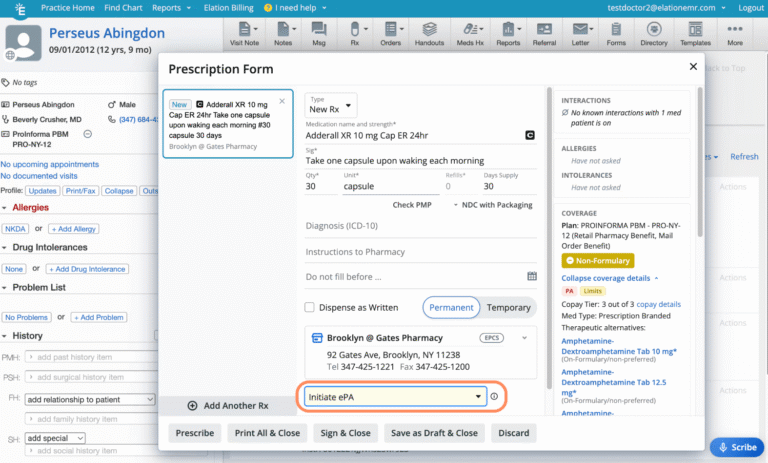Click the EPCS badge on pharmacy
This screenshot has width=768, height=463.
491,338
